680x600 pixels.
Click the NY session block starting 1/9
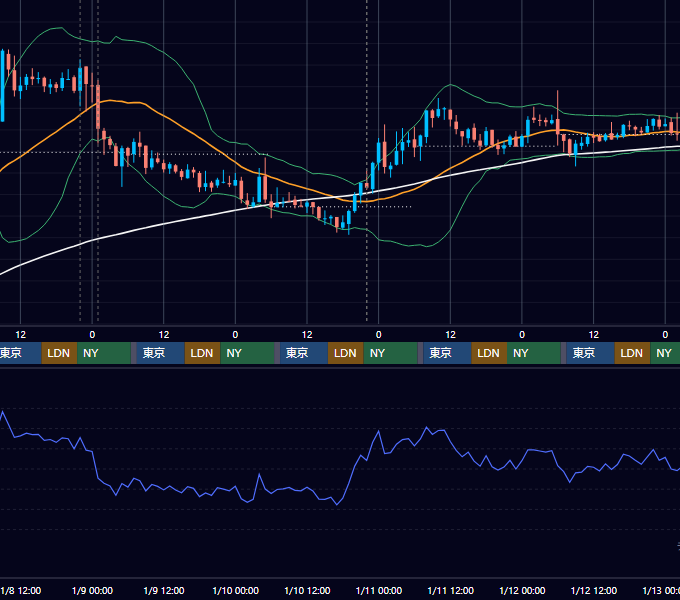(247, 353)
